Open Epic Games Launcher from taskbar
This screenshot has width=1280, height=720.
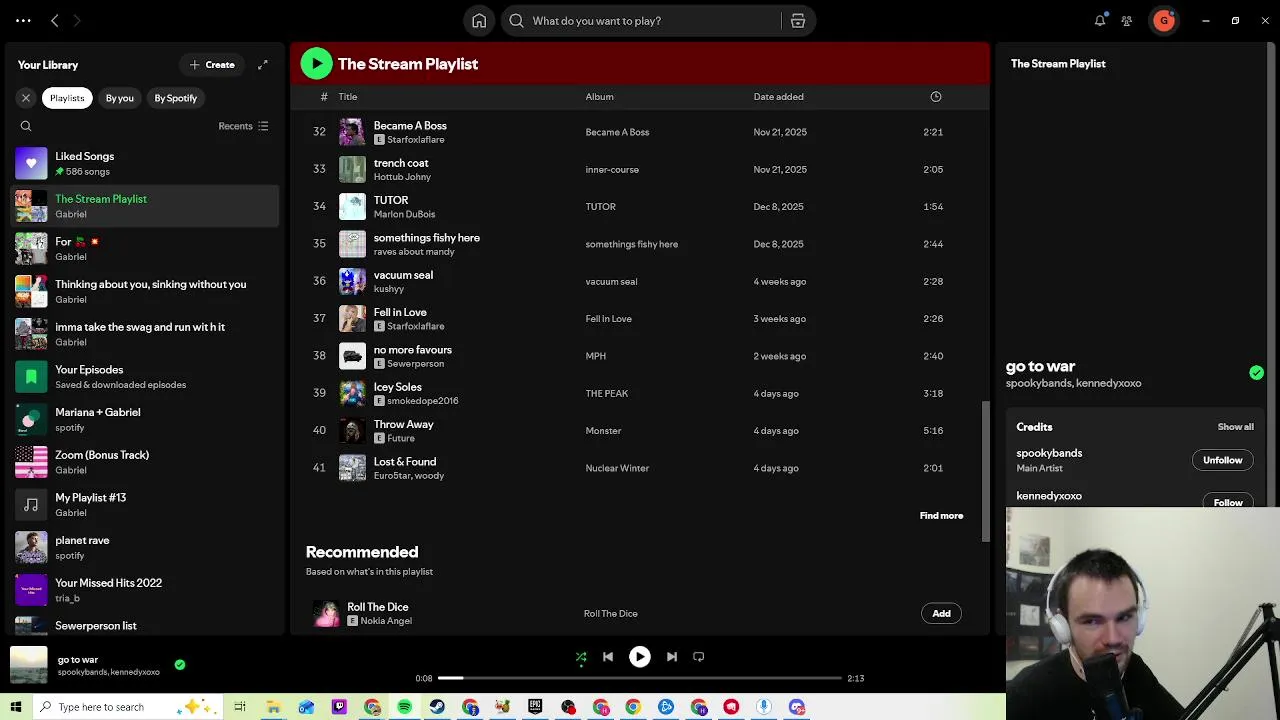(535, 707)
